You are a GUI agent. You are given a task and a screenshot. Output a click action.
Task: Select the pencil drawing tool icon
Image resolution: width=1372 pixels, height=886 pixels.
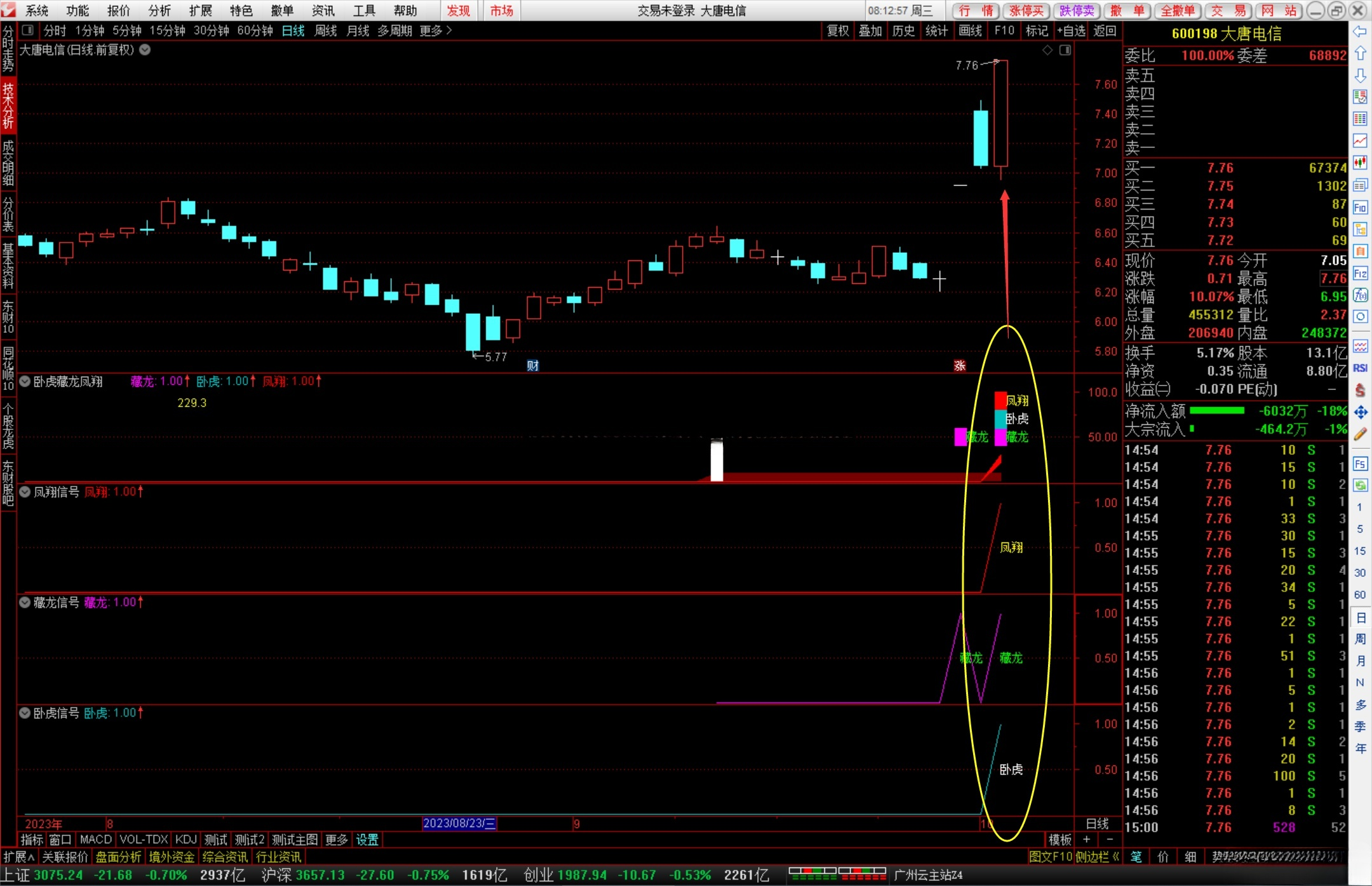(1359, 434)
